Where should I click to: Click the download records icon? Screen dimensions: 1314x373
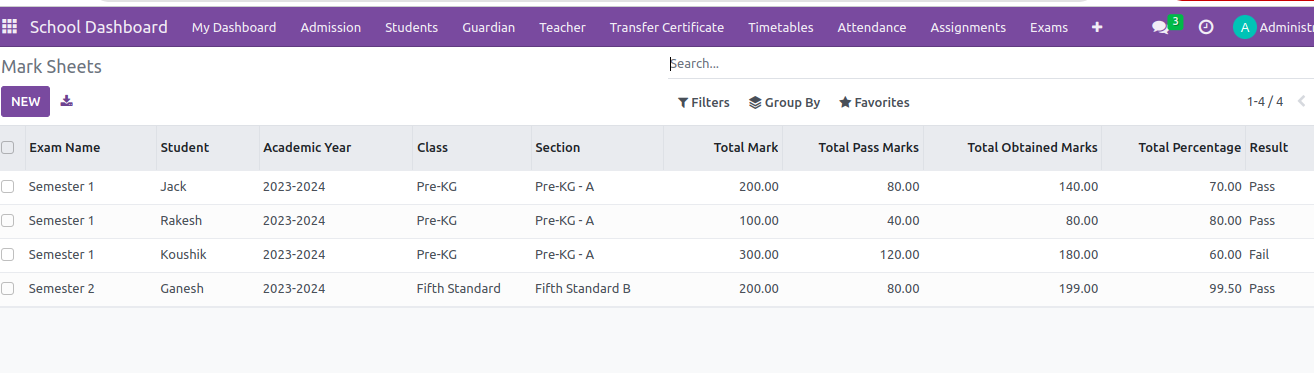tap(67, 101)
